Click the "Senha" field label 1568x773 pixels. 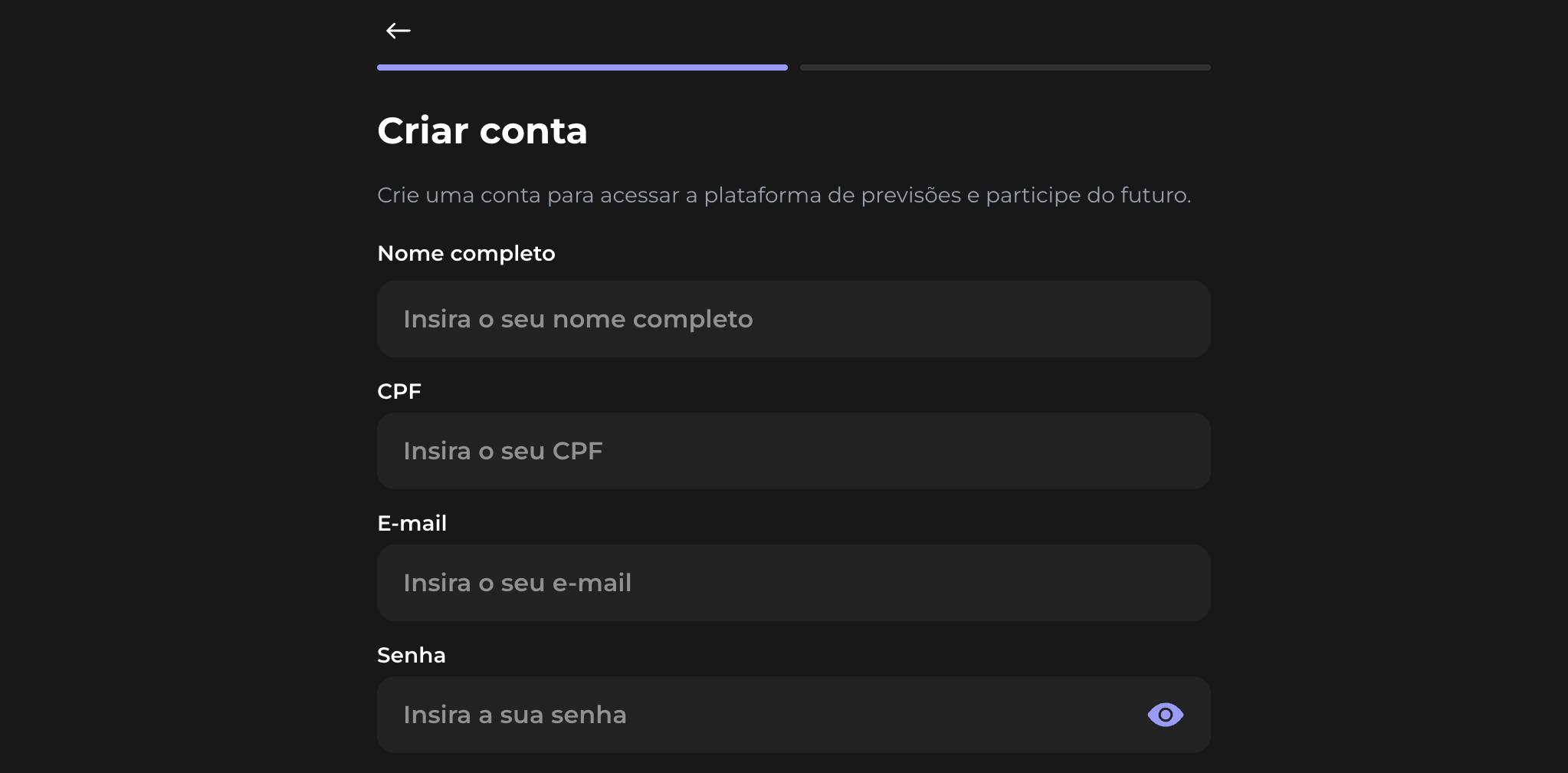(411, 656)
